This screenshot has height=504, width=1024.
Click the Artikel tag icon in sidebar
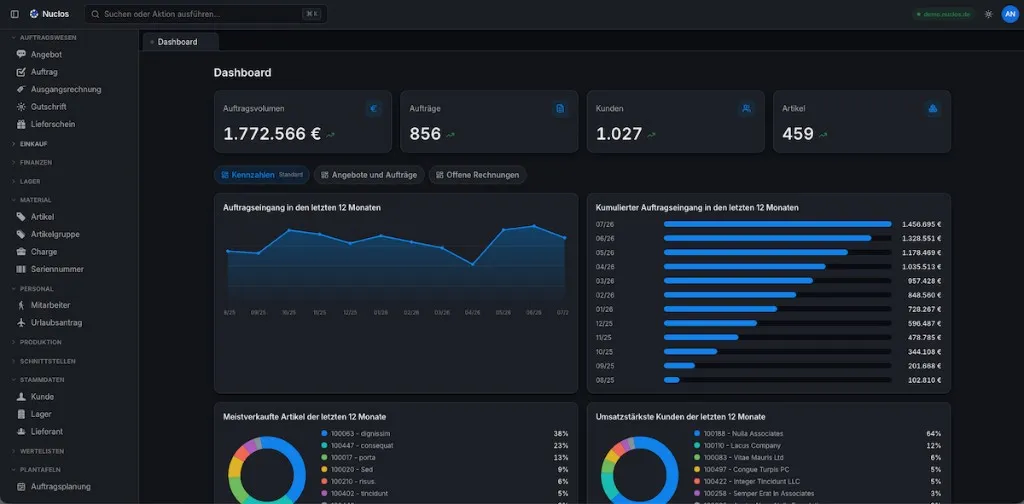(21, 217)
